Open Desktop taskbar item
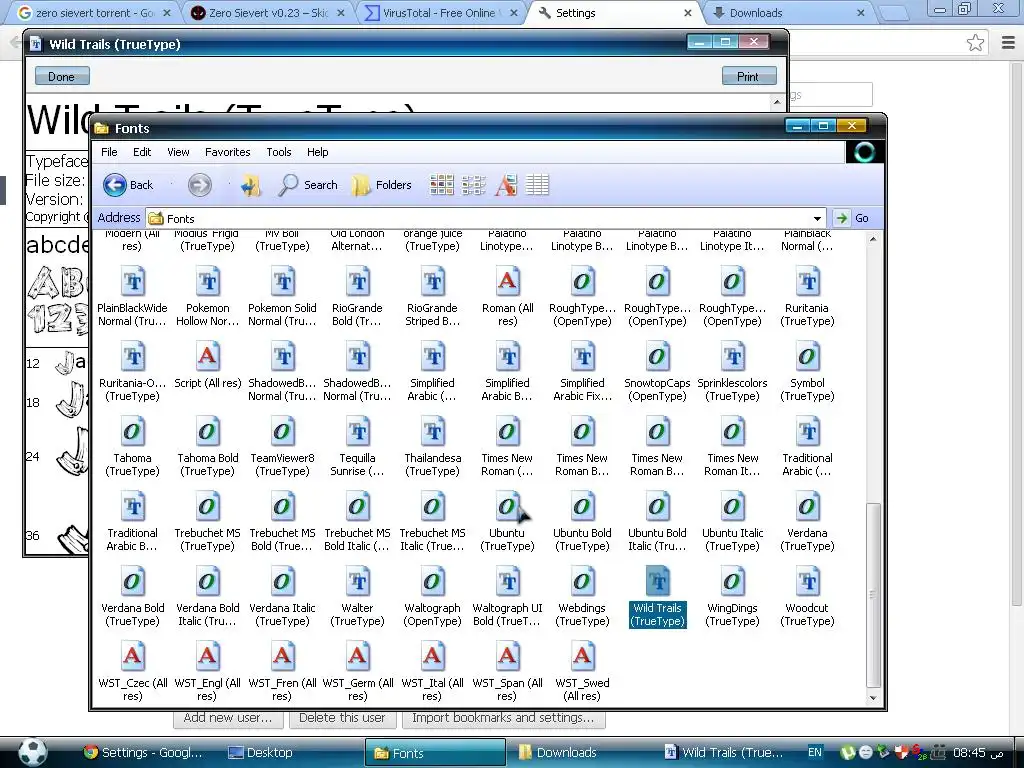Image resolution: width=1024 pixels, height=768 pixels. coord(260,752)
